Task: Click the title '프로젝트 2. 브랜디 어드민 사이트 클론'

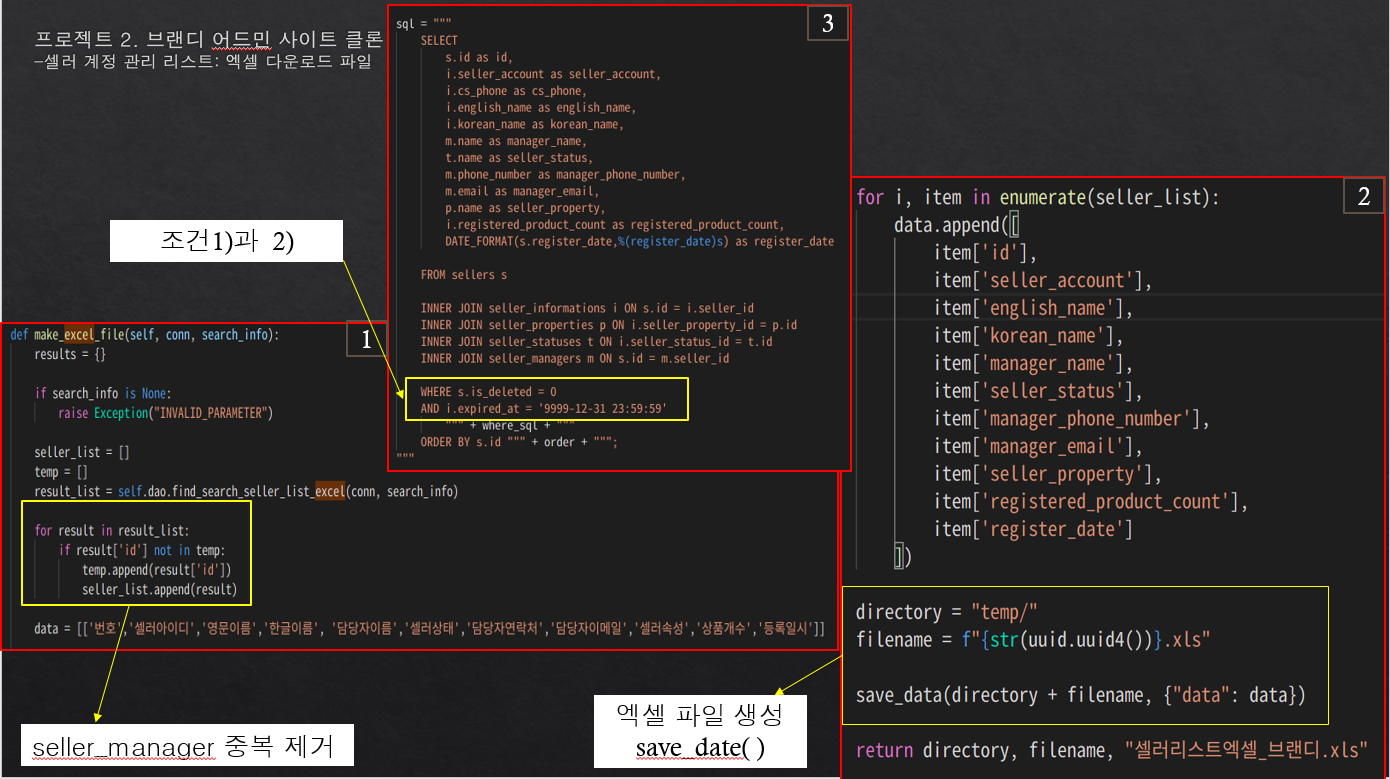Action: pyautogui.click(x=208, y=40)
